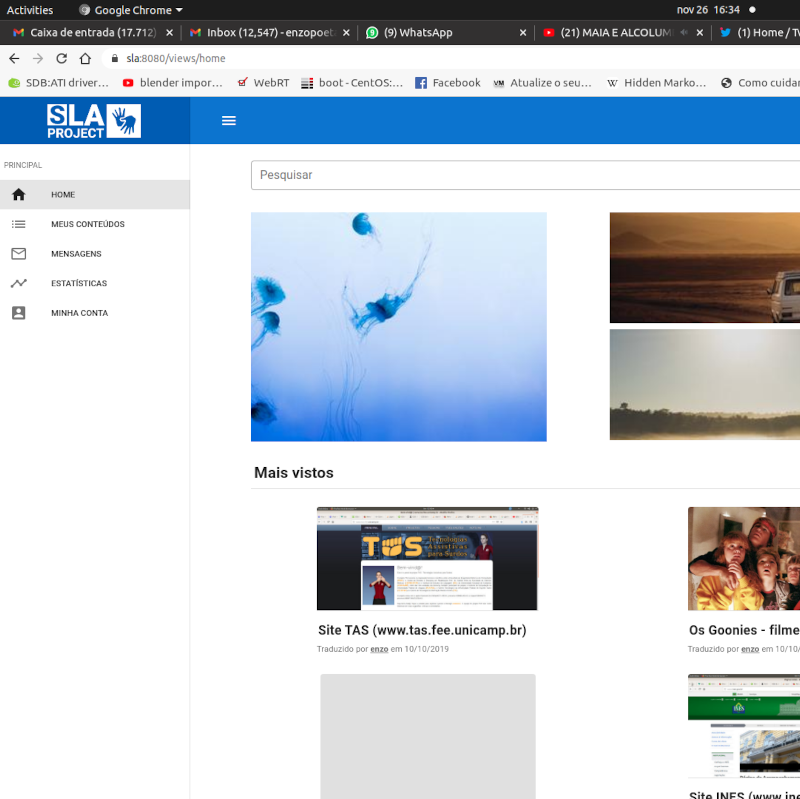This screenshot has height=799, width=800.
Task: Click the enzo author link under Site TAS
Action: 379,649
